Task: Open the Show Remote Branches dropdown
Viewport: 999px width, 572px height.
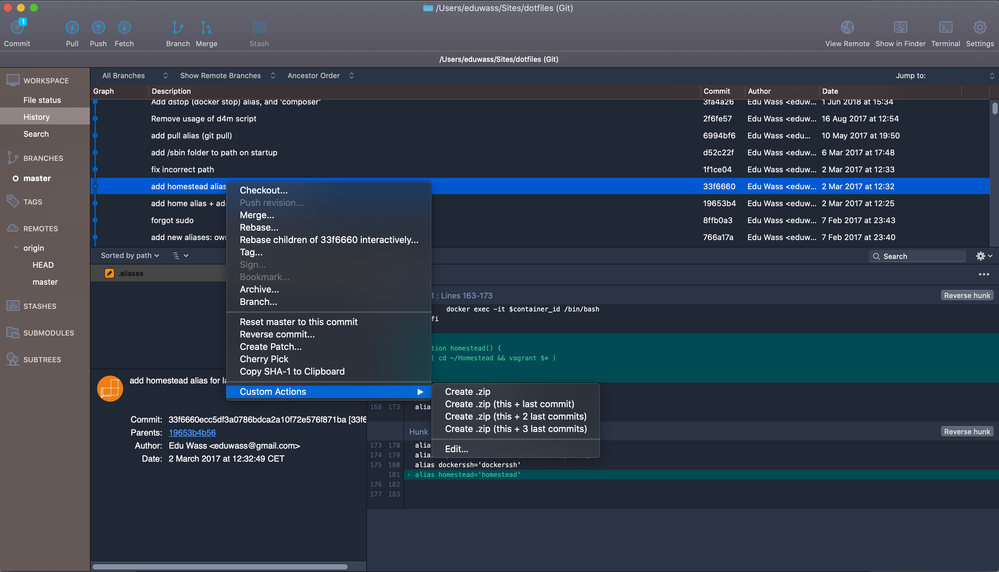Action: tap(227, 76)
